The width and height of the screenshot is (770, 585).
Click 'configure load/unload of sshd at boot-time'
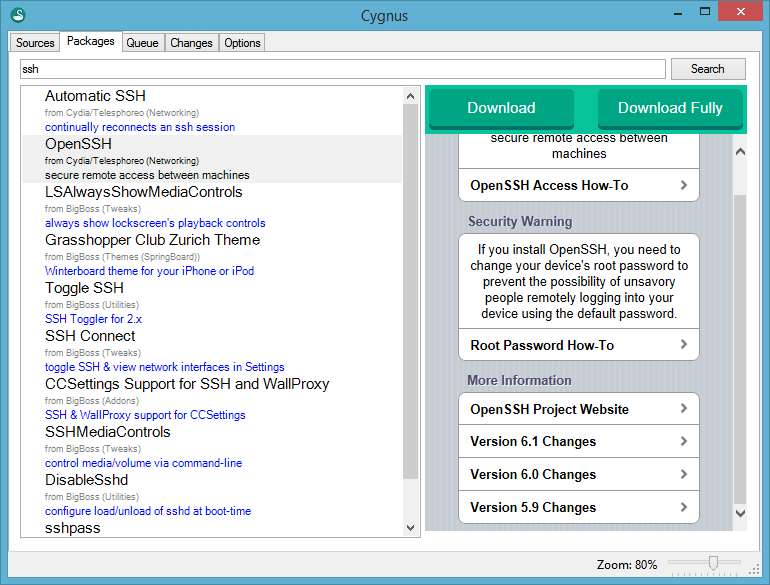[x=148, y=511]
